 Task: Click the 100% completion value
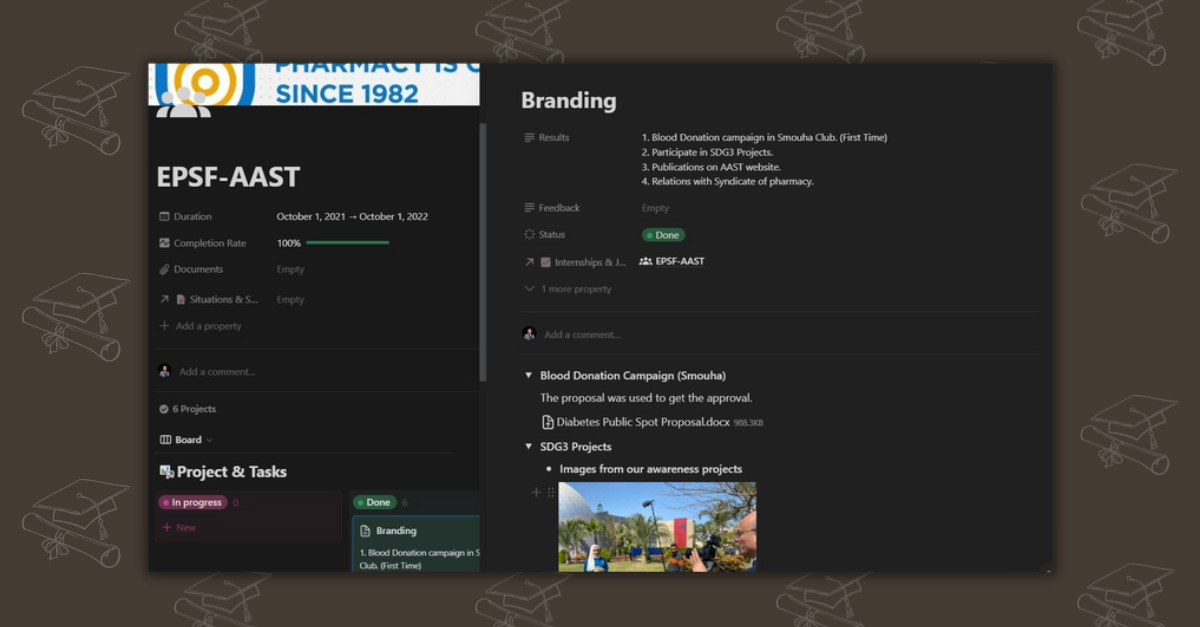[289, 243]
